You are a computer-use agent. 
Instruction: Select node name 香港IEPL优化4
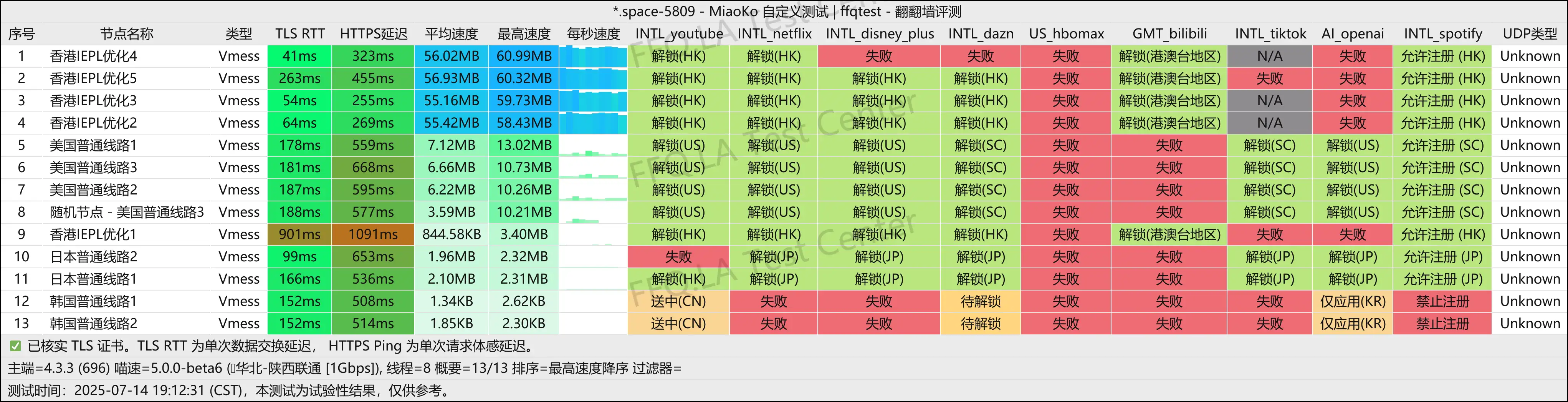[x=93, y=56]
